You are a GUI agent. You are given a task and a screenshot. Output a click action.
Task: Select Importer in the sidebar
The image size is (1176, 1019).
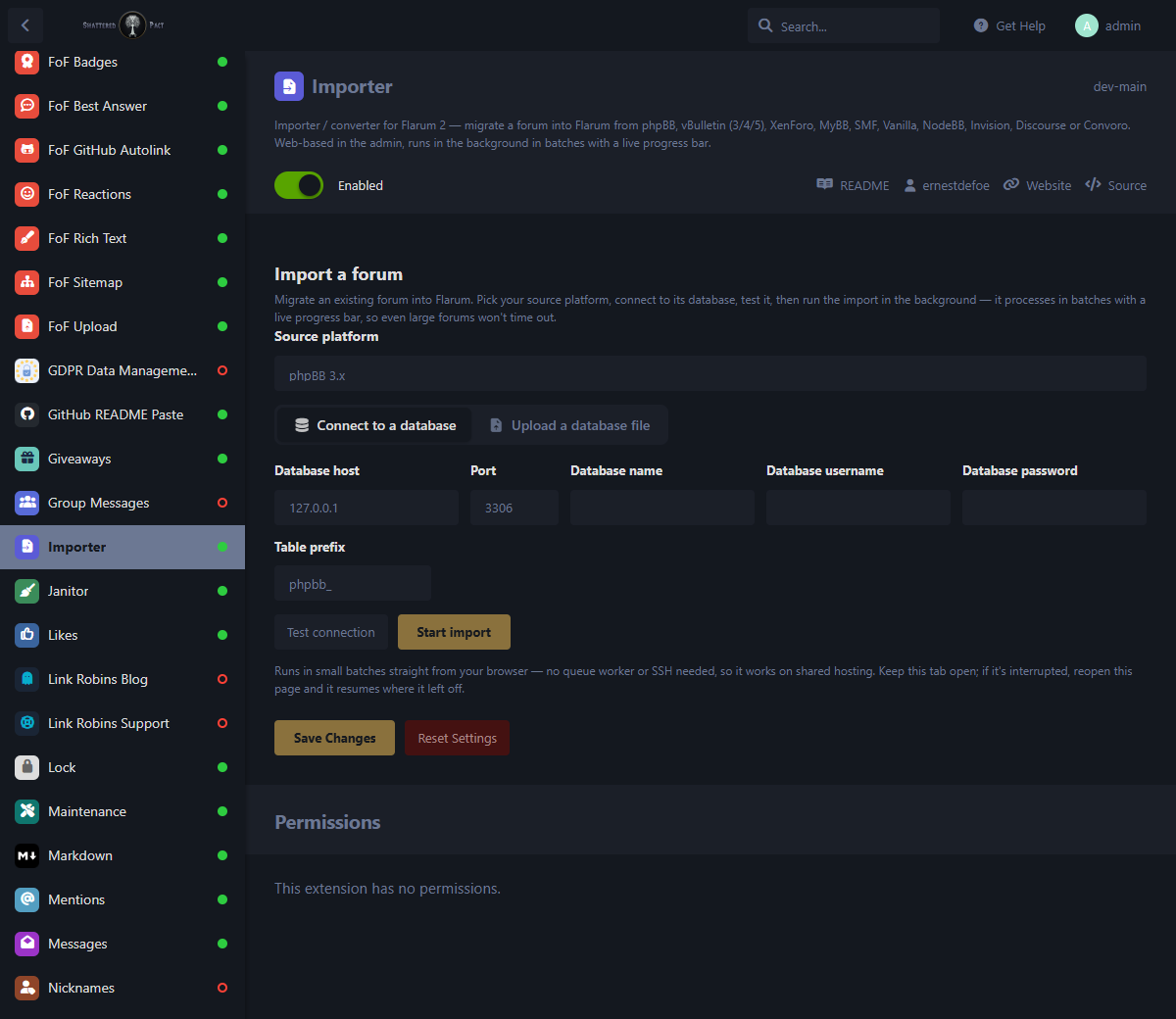(122, 547)
